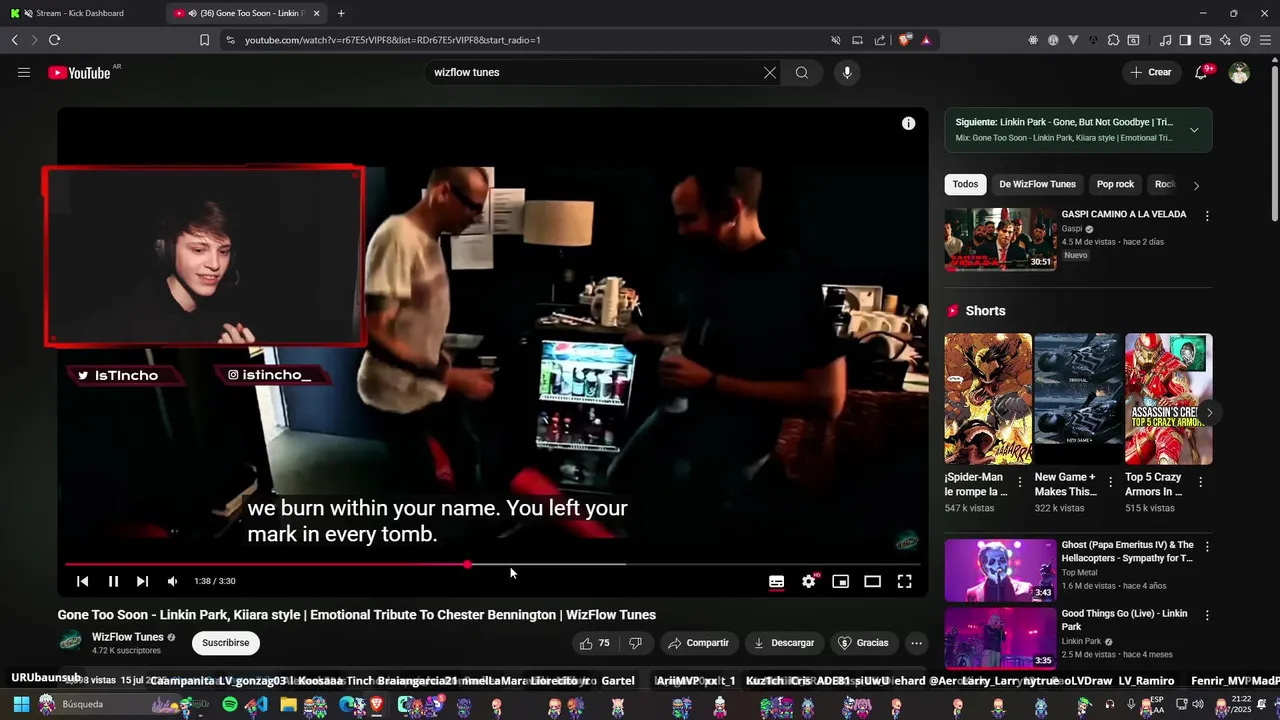Toggle the browser sidebar panel
This screenshot has height=720, width=1280.
pyautogui.click(x=1185, y=40)
